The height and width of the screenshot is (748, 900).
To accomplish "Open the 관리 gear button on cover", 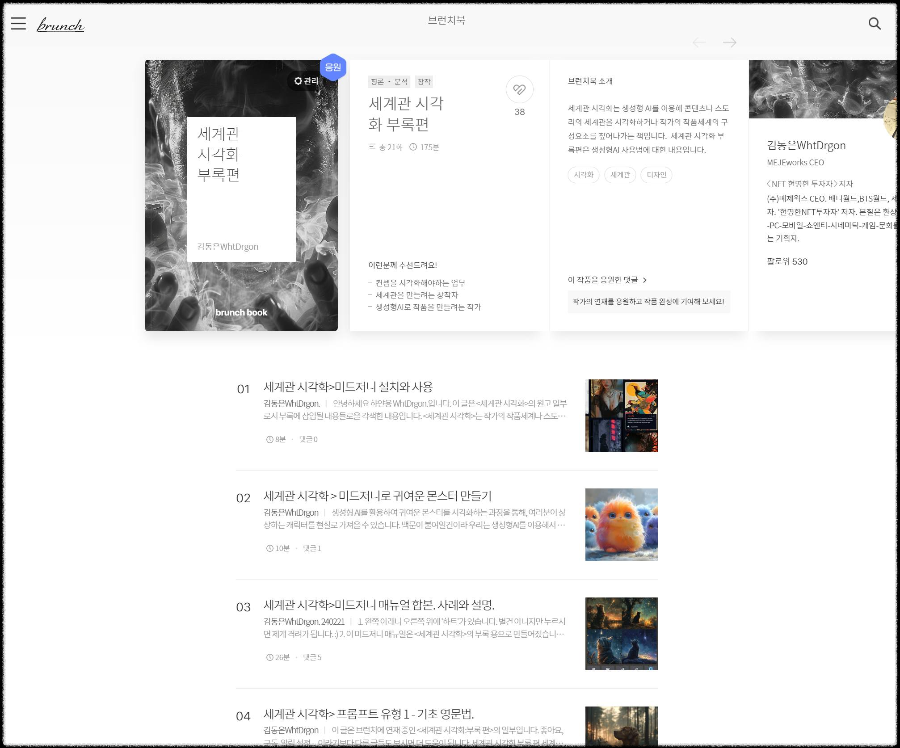I will [306, 81].
